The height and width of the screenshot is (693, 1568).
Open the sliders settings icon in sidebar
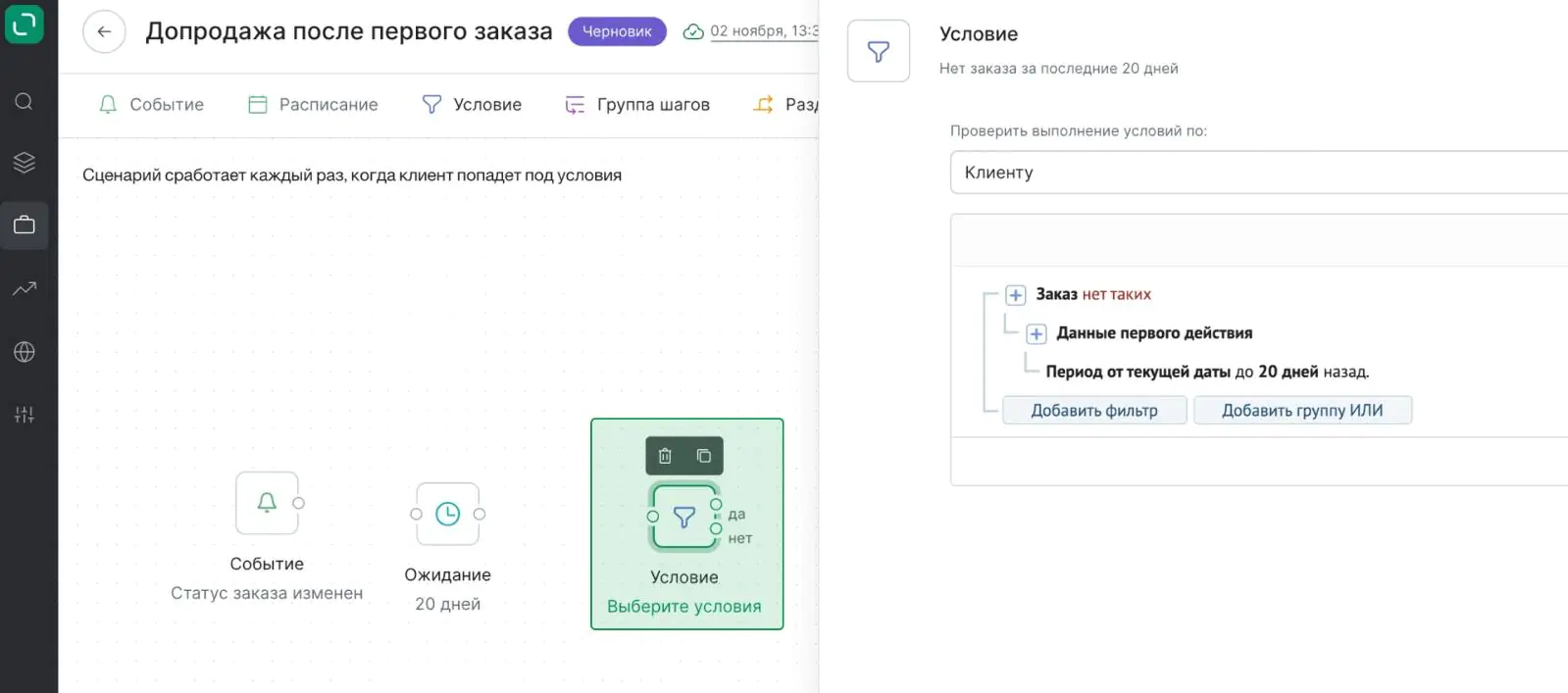click(25, 415)
